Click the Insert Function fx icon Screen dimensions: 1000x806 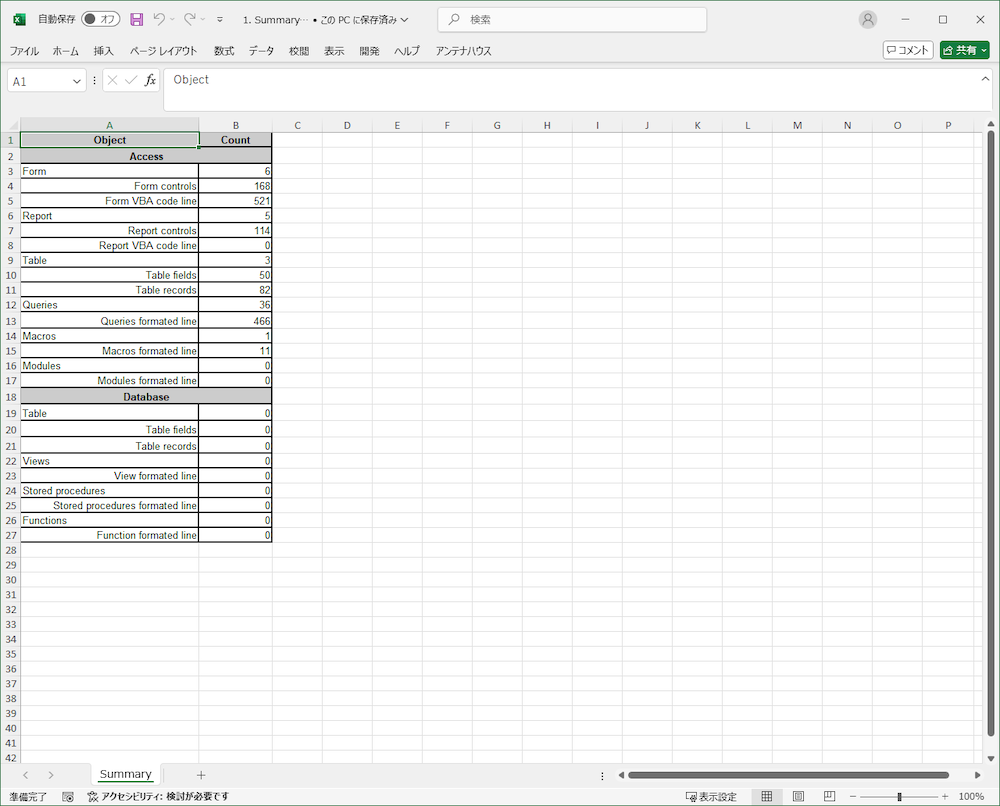pyautogui.click(x=150, y=81)
